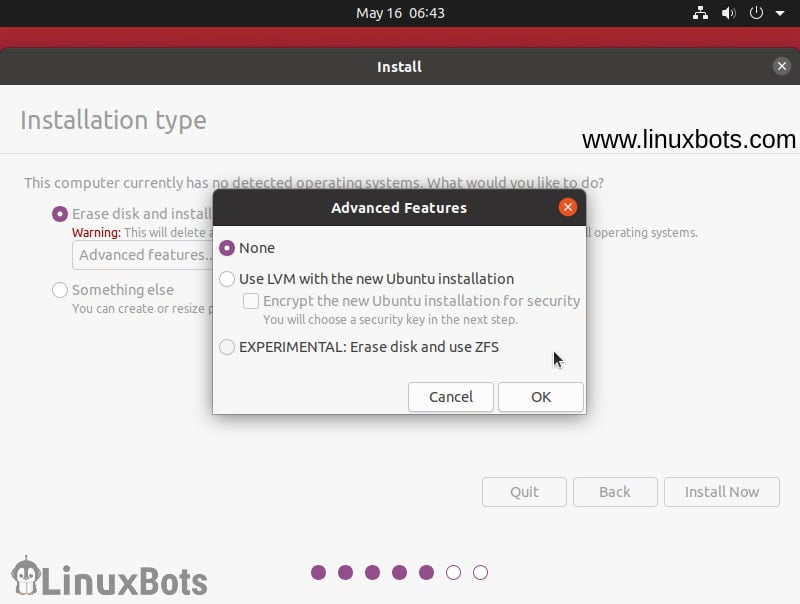Enable Encrypt the new Ubuntu installation for security
Viewport: 800px width, 604px height.
(x=250, y=300)
